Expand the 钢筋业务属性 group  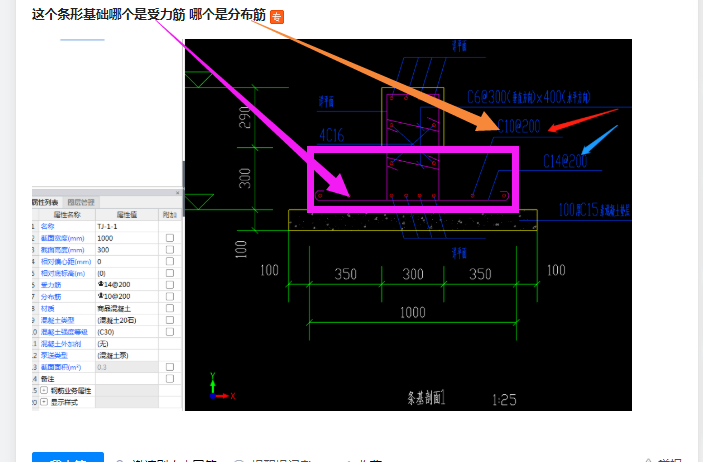(44, 390)
